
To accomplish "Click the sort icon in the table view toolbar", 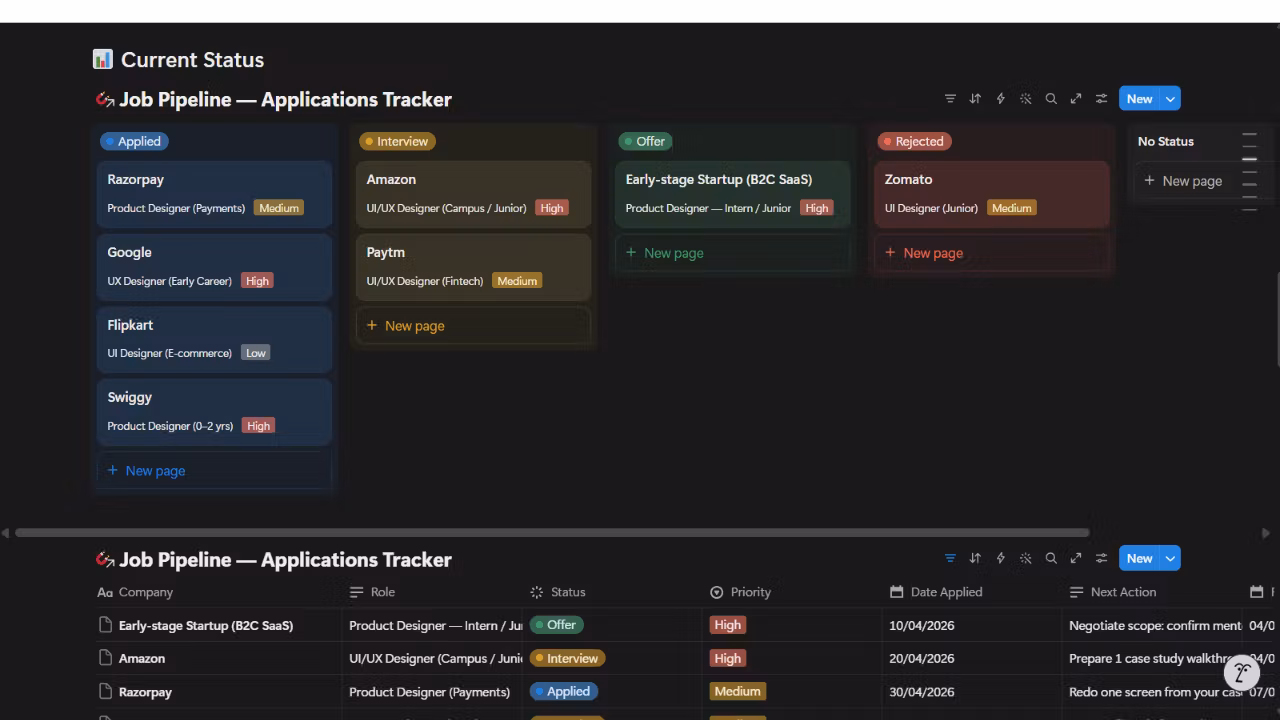I will coord(975,559).
